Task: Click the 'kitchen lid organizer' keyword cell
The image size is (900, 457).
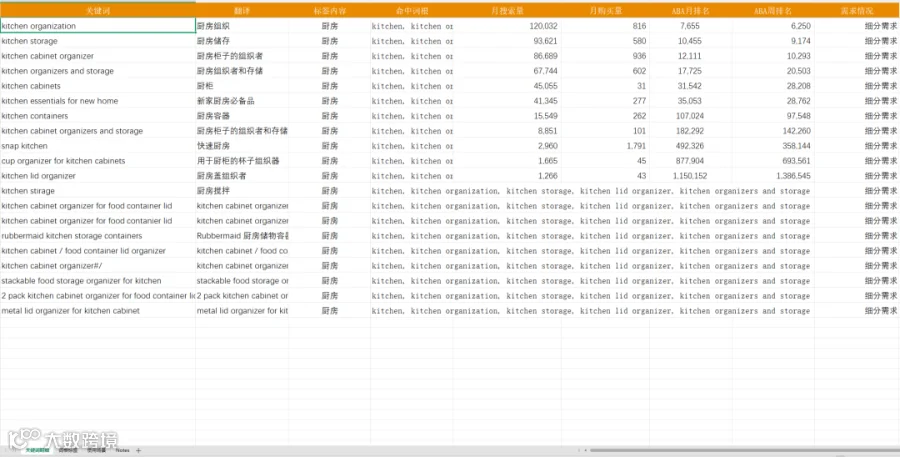Action: click(98, 176)
